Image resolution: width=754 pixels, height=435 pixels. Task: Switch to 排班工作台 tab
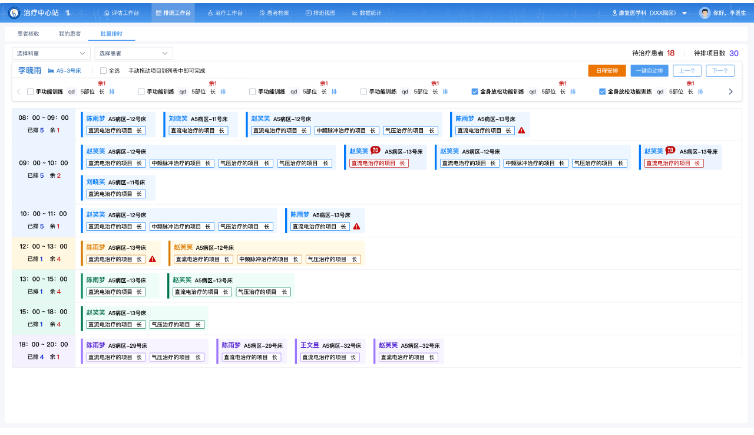point(173,13)
